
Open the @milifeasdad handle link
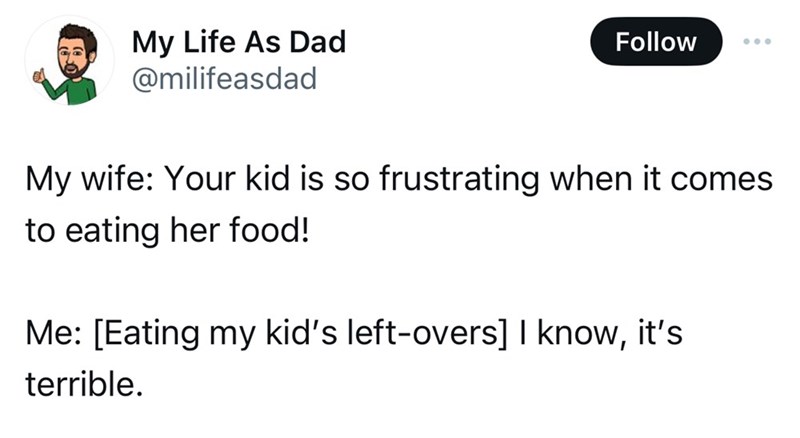pyautogui.click(x=224, y=79)
